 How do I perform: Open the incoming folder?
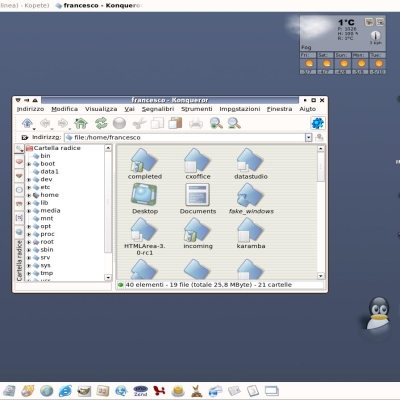tap(198, 234)
